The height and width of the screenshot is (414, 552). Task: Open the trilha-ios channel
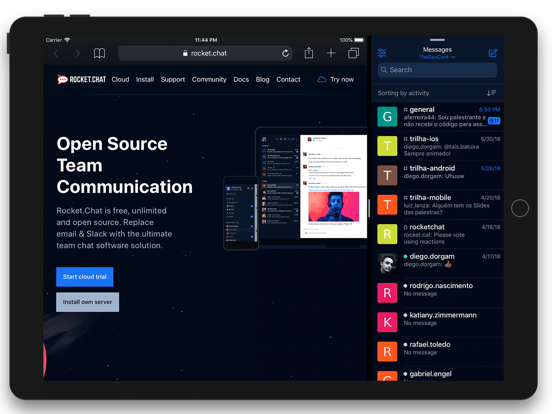click(438, 146)
